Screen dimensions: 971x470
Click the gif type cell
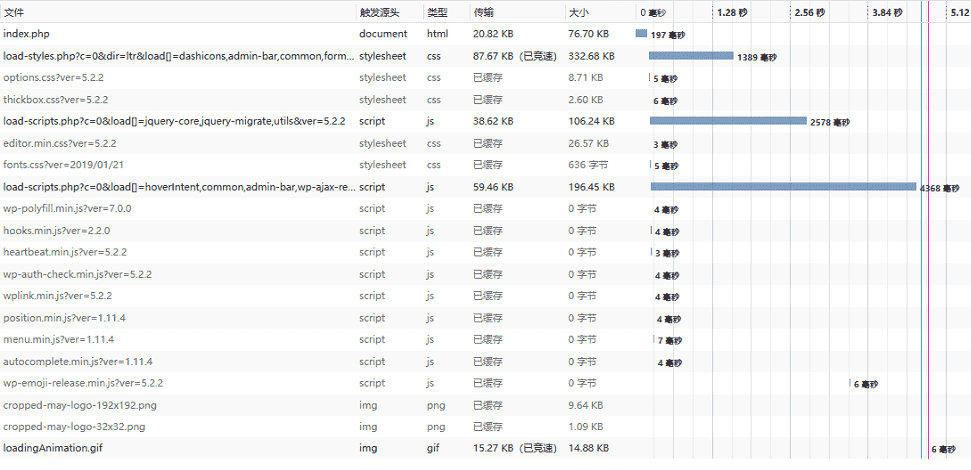point(432,448)
